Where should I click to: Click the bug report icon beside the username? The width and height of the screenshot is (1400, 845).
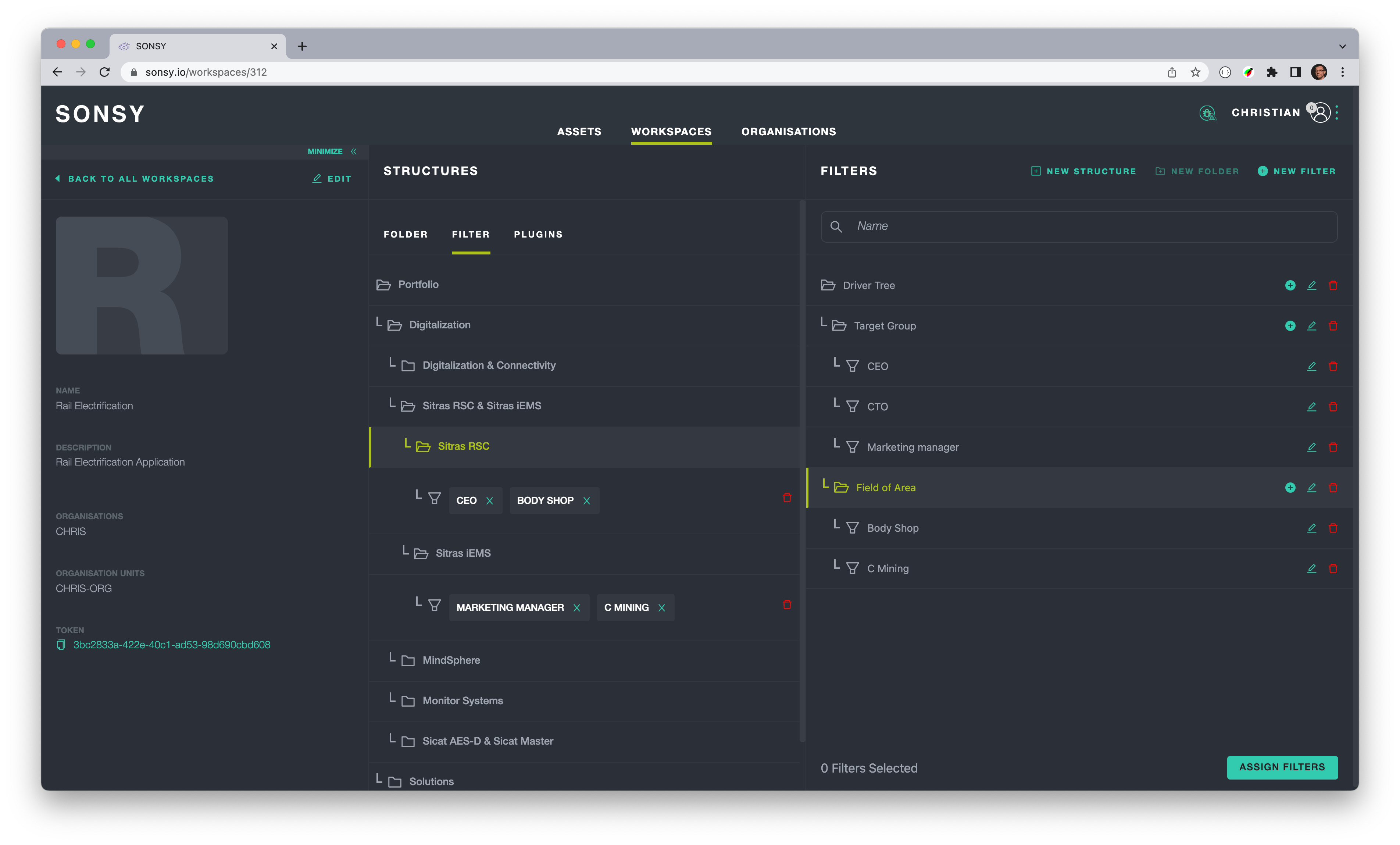click(1207, 113)
